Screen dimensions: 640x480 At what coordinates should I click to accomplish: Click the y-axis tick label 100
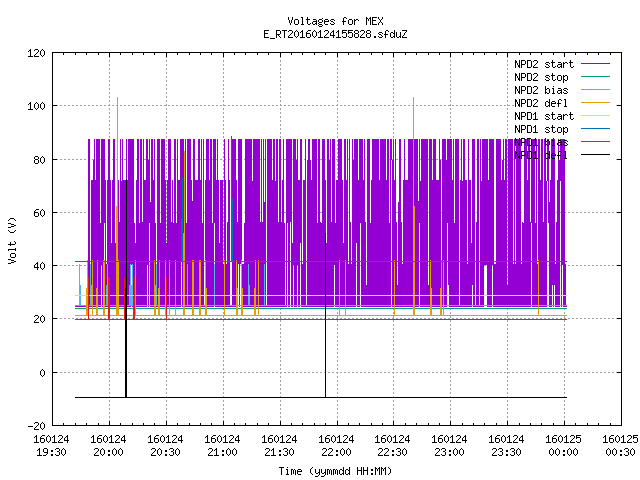coord(36,107)
